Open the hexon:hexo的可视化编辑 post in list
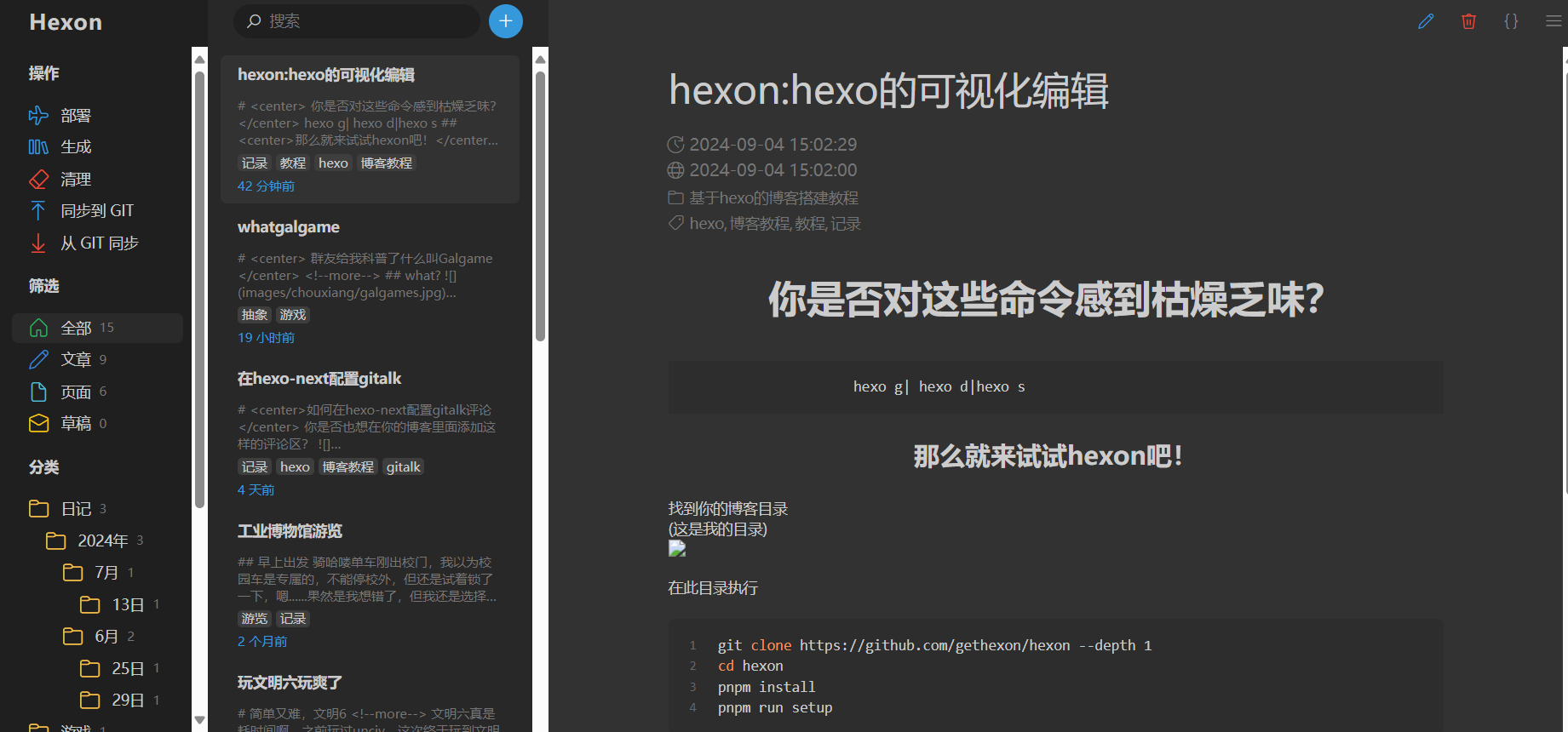The height and width of the screenshot is (732, 1568). click(x=370, y=129)
